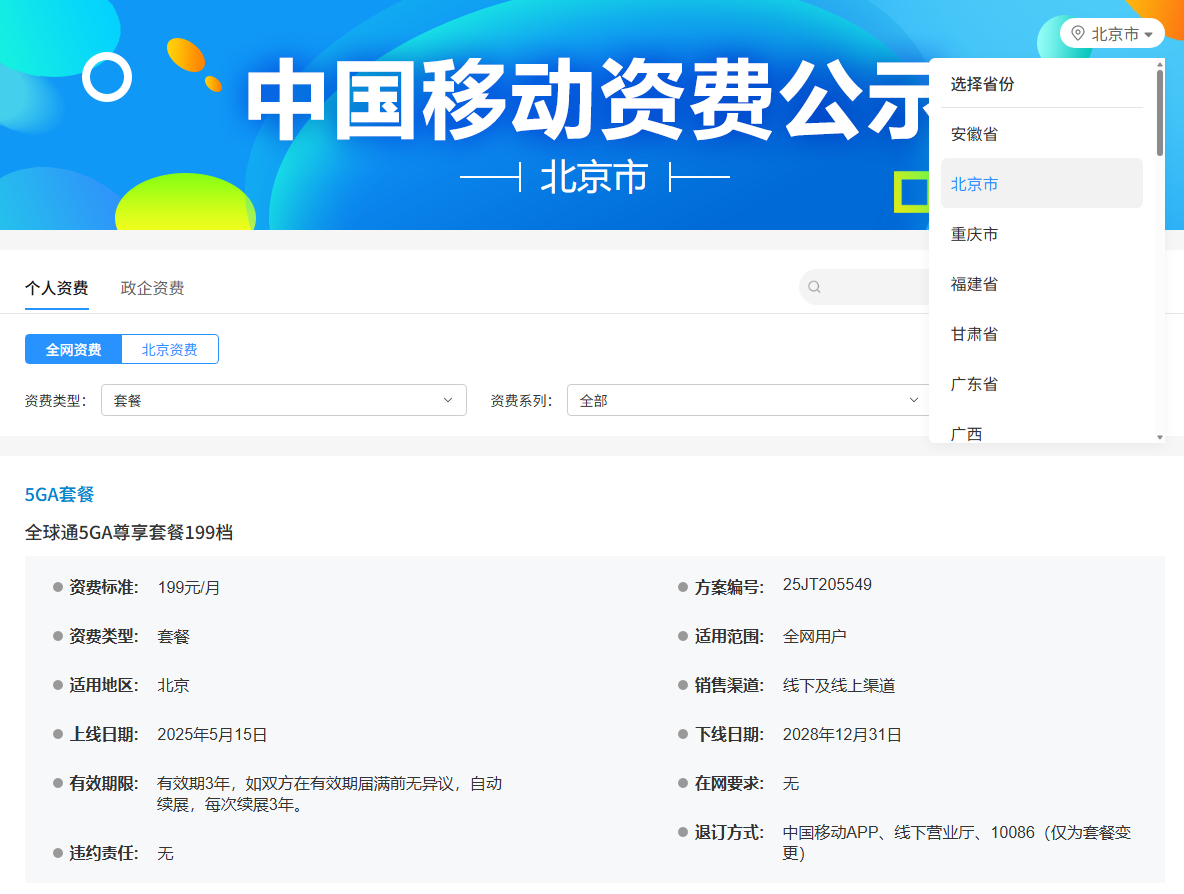Click the 5GA套餐 heading link
Viewport: 1184px width, 894px height.
pos(59,494)
